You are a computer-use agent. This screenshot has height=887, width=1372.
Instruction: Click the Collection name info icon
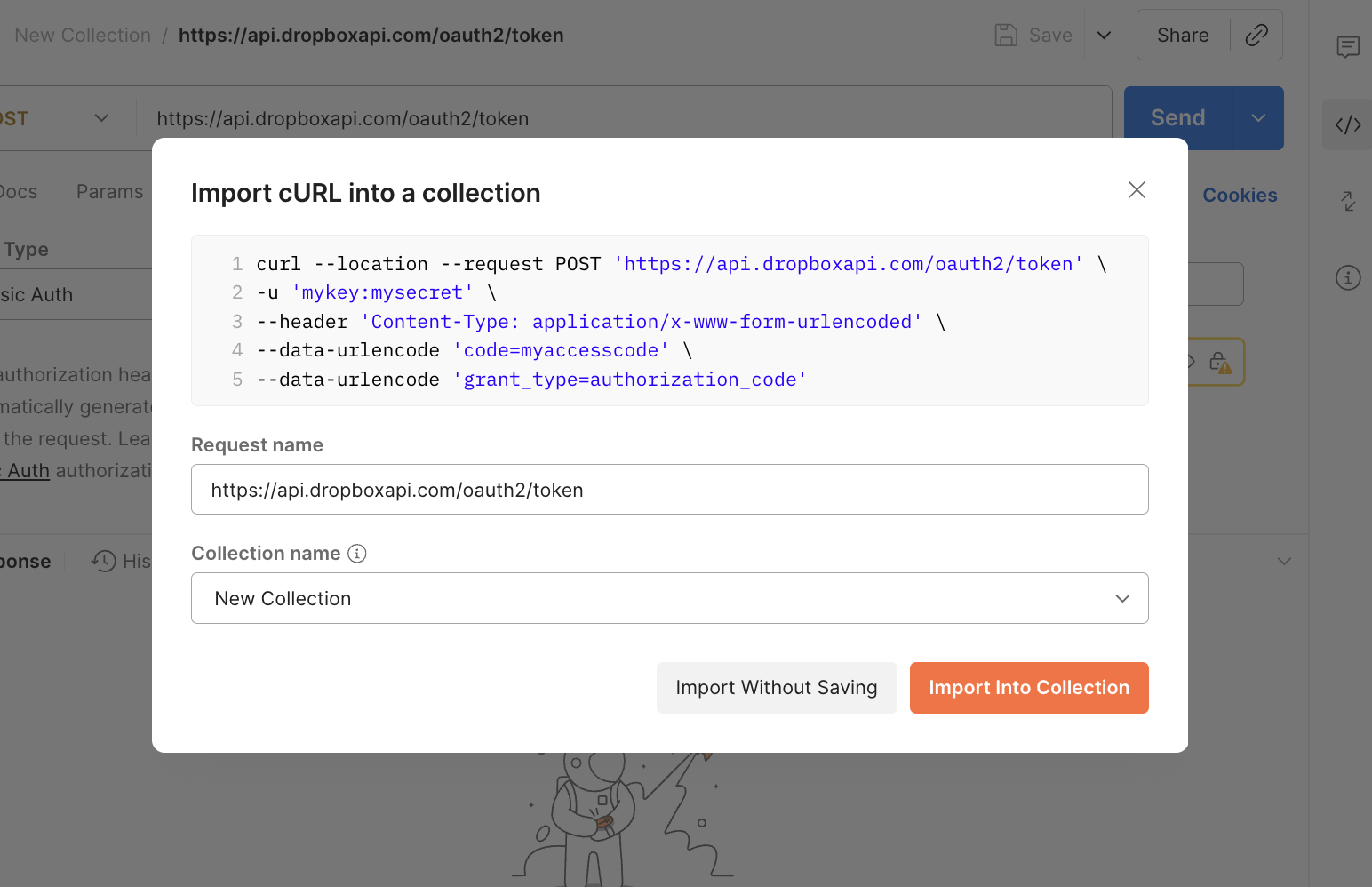[x=357, y=554]
